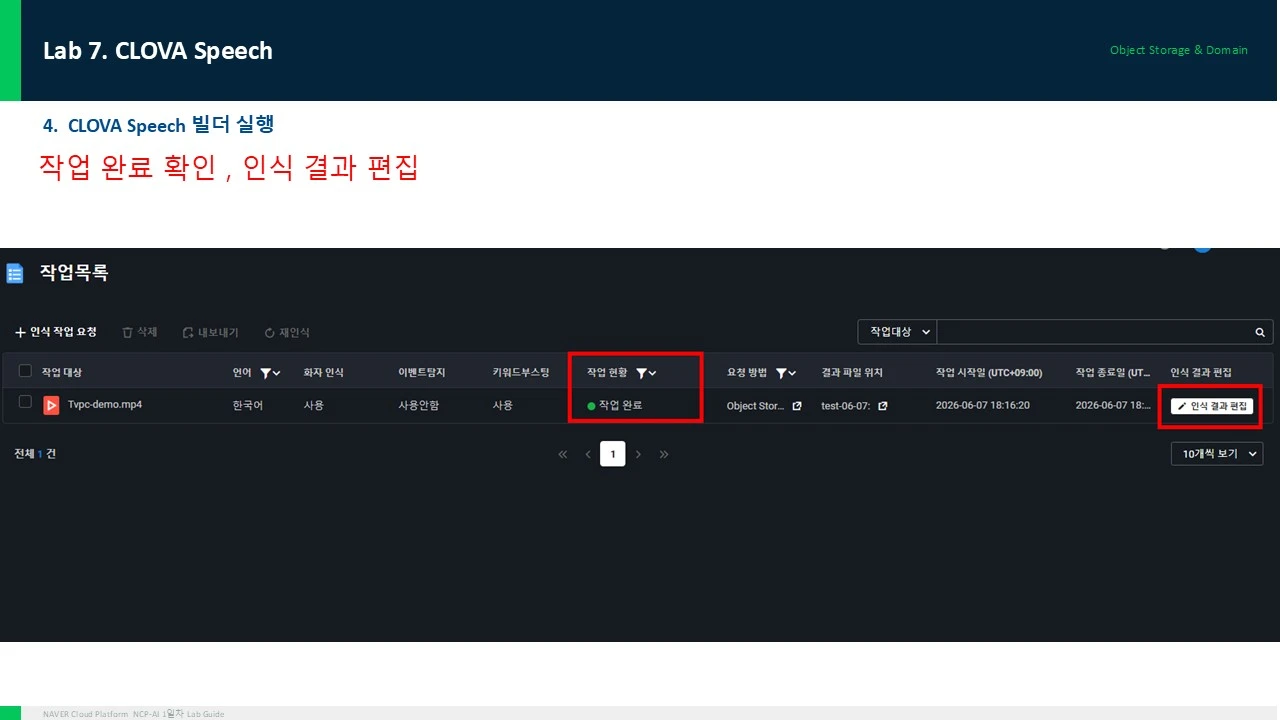Click the Tvpc-demo.mp4 file name
Image resolution: width=1280 pixels, height=720 pixels.
(x=105, y=405)
